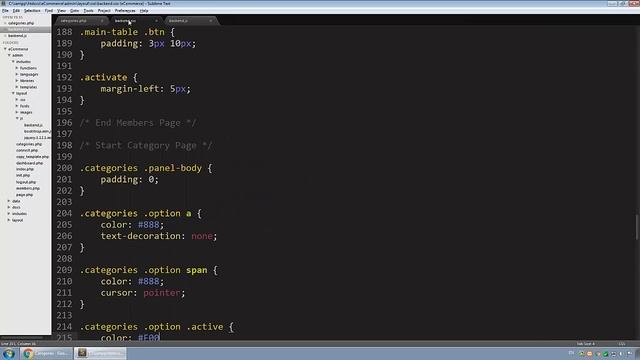Open the View menu
640x360 pixels.
(x=61, y=11)
